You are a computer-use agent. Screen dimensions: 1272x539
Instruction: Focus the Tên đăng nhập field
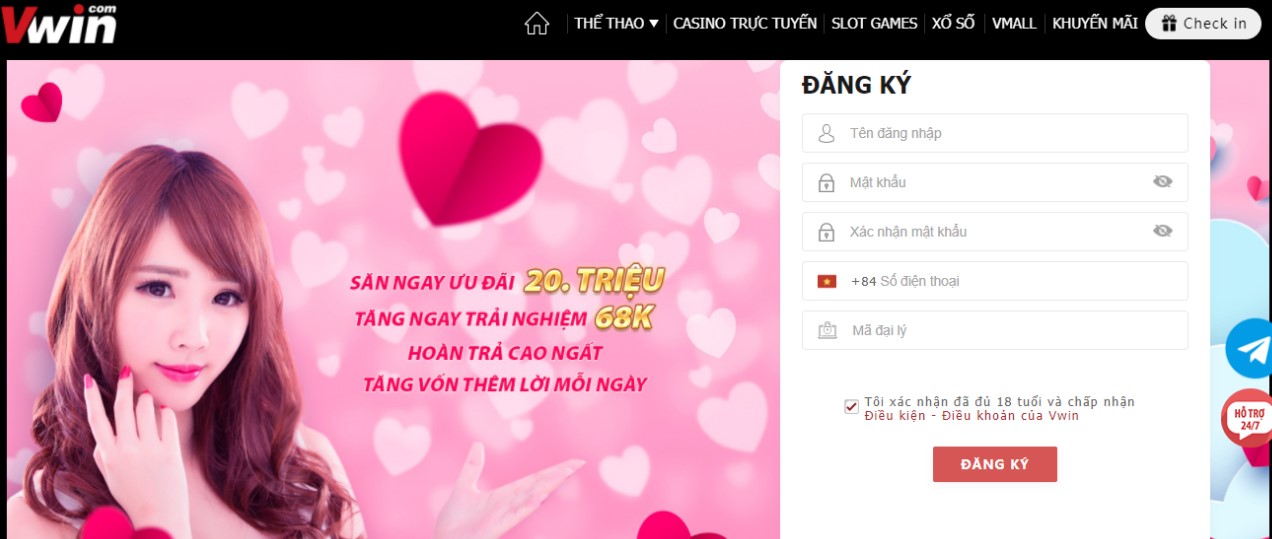pyautogui.click(x=995, y=133)
